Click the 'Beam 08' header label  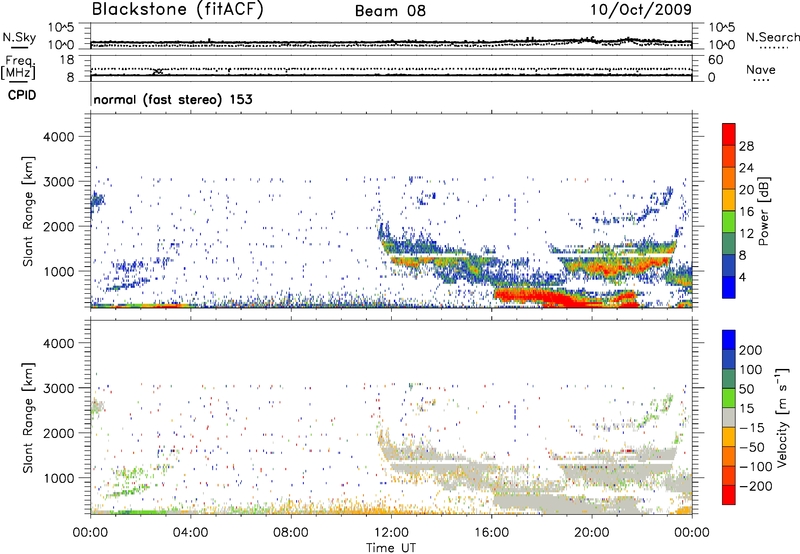coord(390,11)
